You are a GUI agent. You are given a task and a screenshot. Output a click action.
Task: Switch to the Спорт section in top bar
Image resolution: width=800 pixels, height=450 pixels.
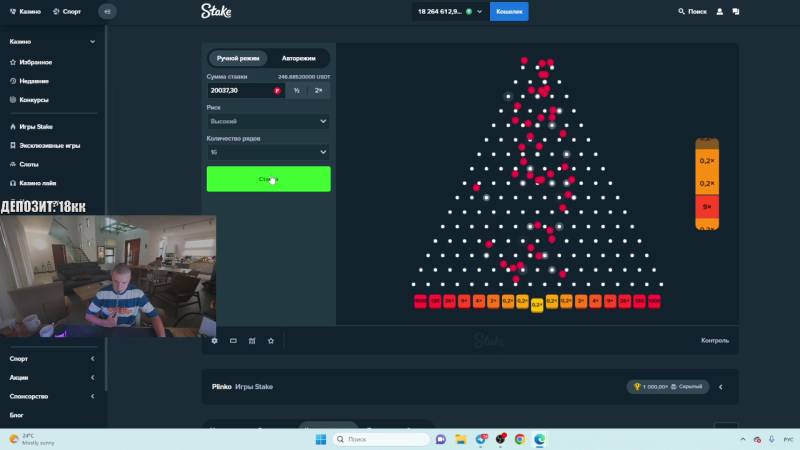click(x=67, y=11)
